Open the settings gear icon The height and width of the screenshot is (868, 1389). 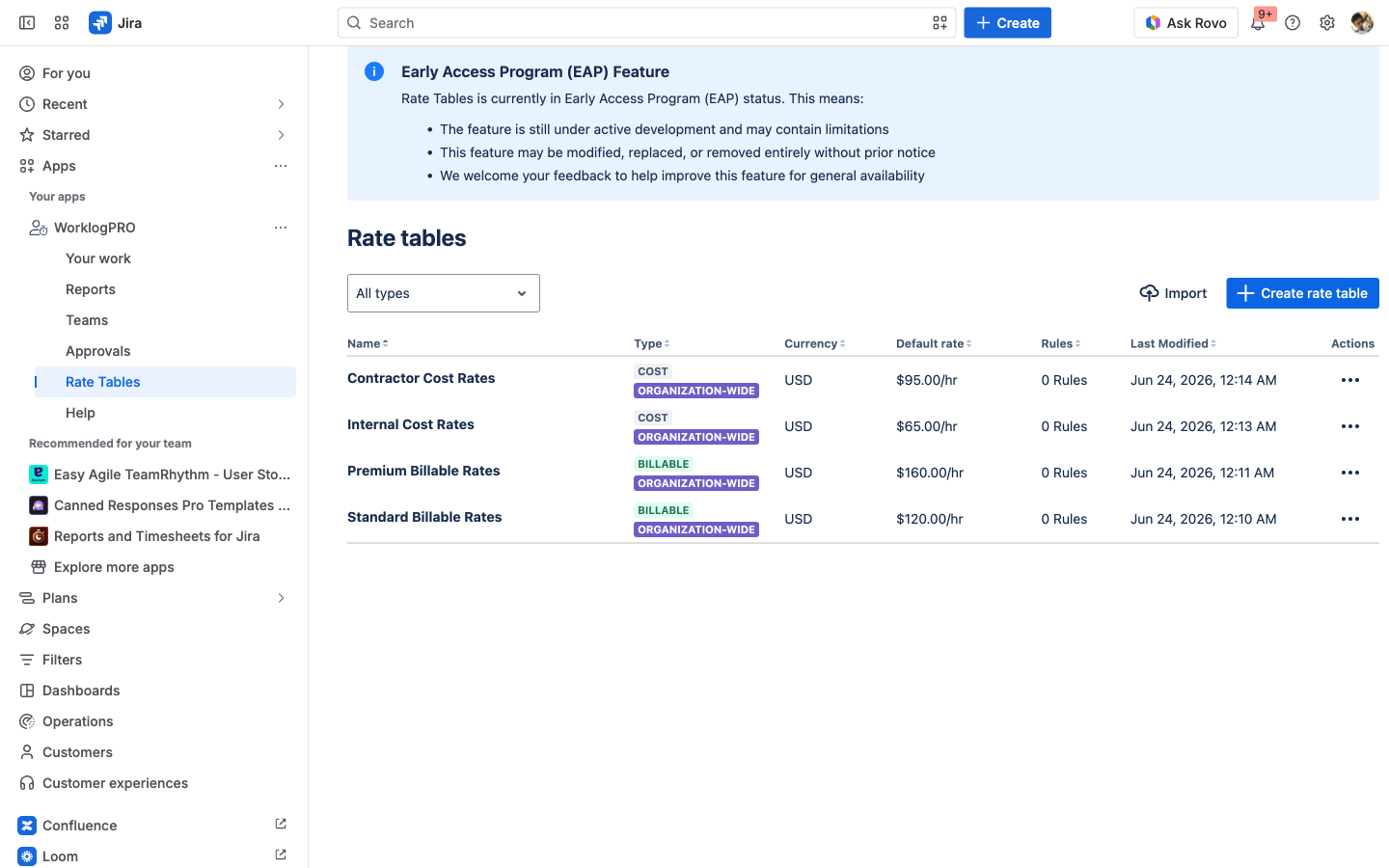click(1327, 23)
